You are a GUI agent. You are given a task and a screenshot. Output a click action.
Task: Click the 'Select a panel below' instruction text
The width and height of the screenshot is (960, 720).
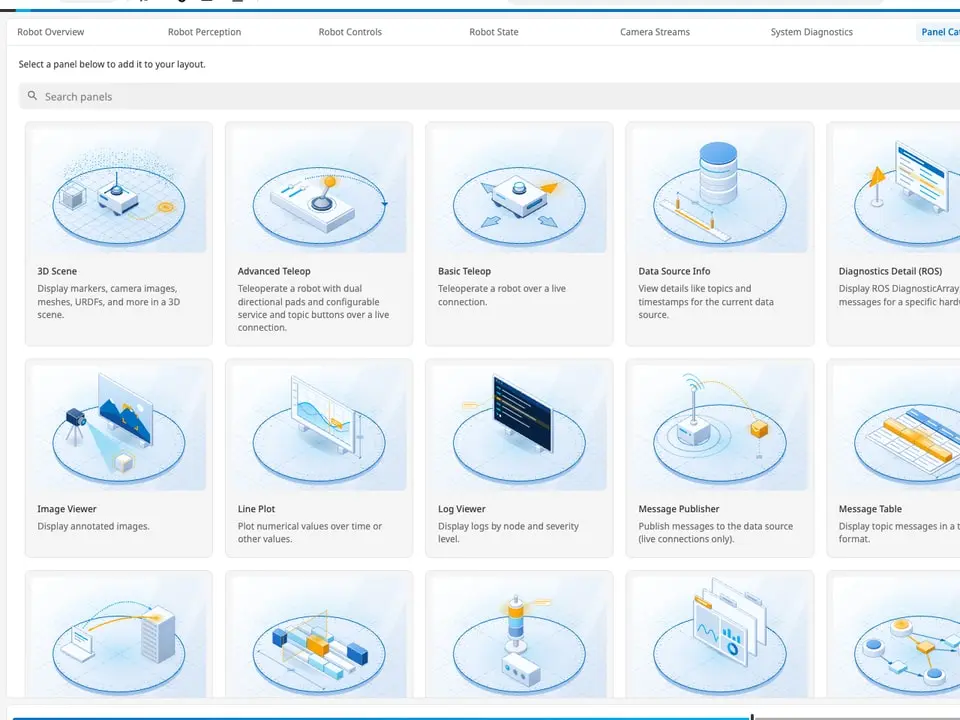point(112,64)
